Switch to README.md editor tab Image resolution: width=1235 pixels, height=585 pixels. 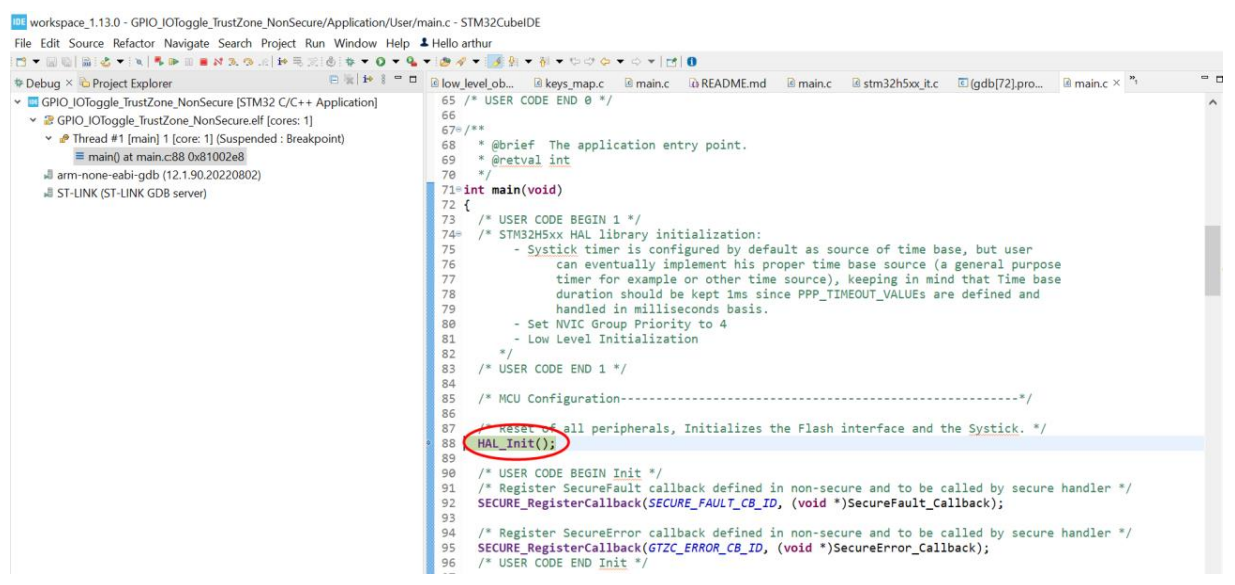[726, 83]
